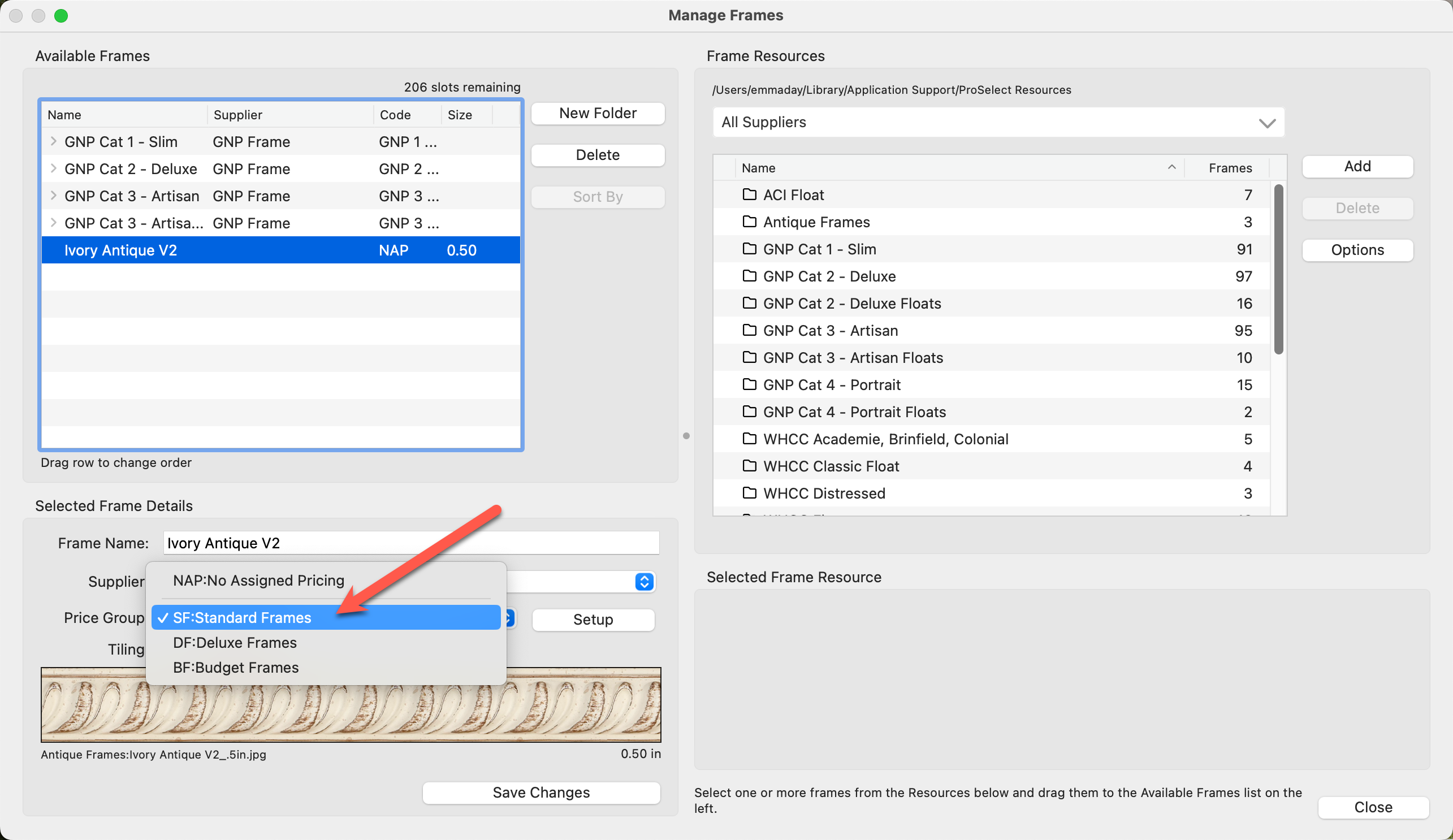Click the New Folder button
The height and width of the screenshot is (840, 1453).
(598, 114)
